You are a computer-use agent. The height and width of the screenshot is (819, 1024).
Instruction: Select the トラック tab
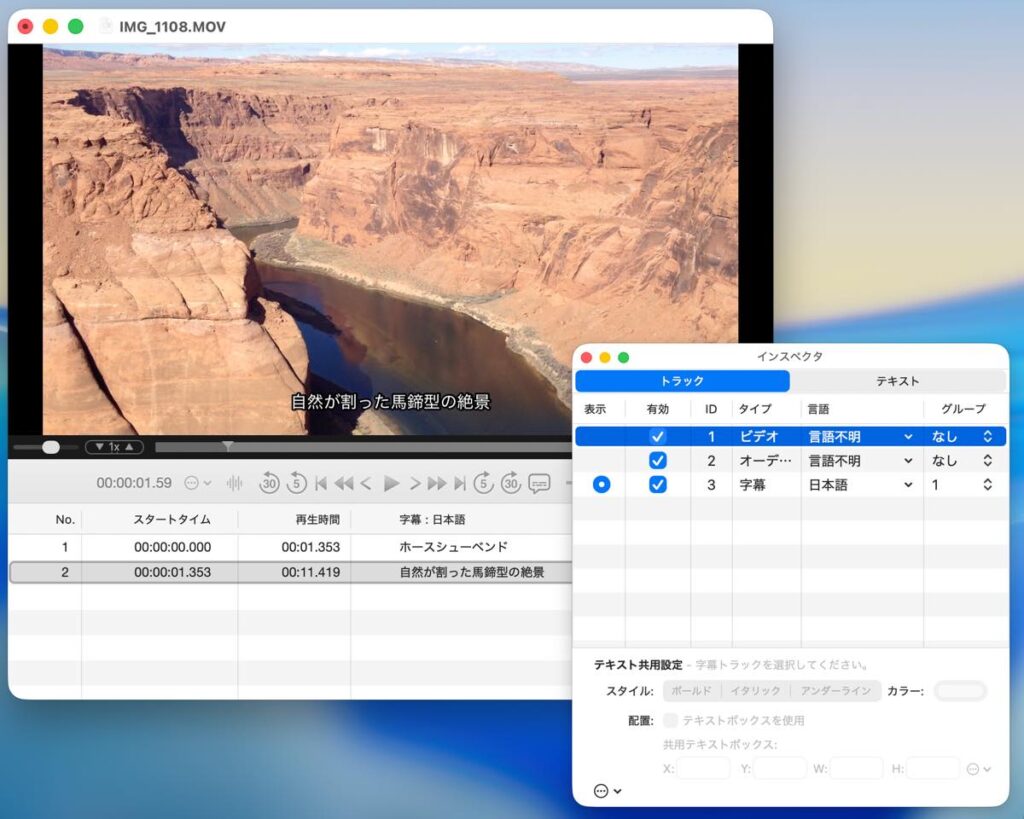click(682, 381)
